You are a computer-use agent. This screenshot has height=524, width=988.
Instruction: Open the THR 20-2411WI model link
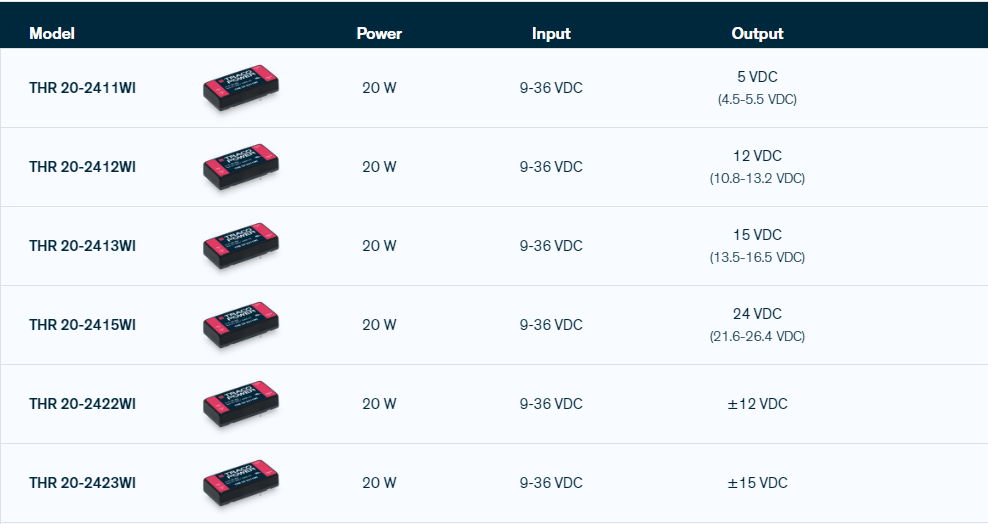[x=82, y=88]
